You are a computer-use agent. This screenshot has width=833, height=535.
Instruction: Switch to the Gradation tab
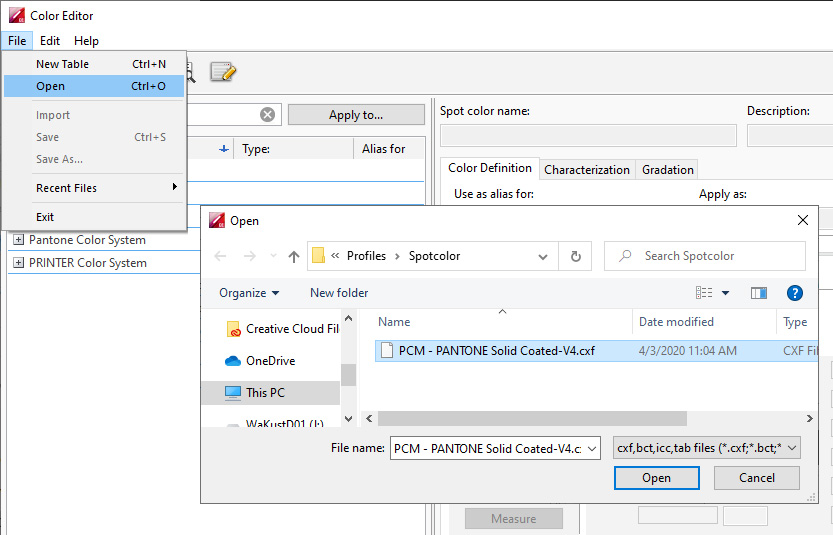668,169
